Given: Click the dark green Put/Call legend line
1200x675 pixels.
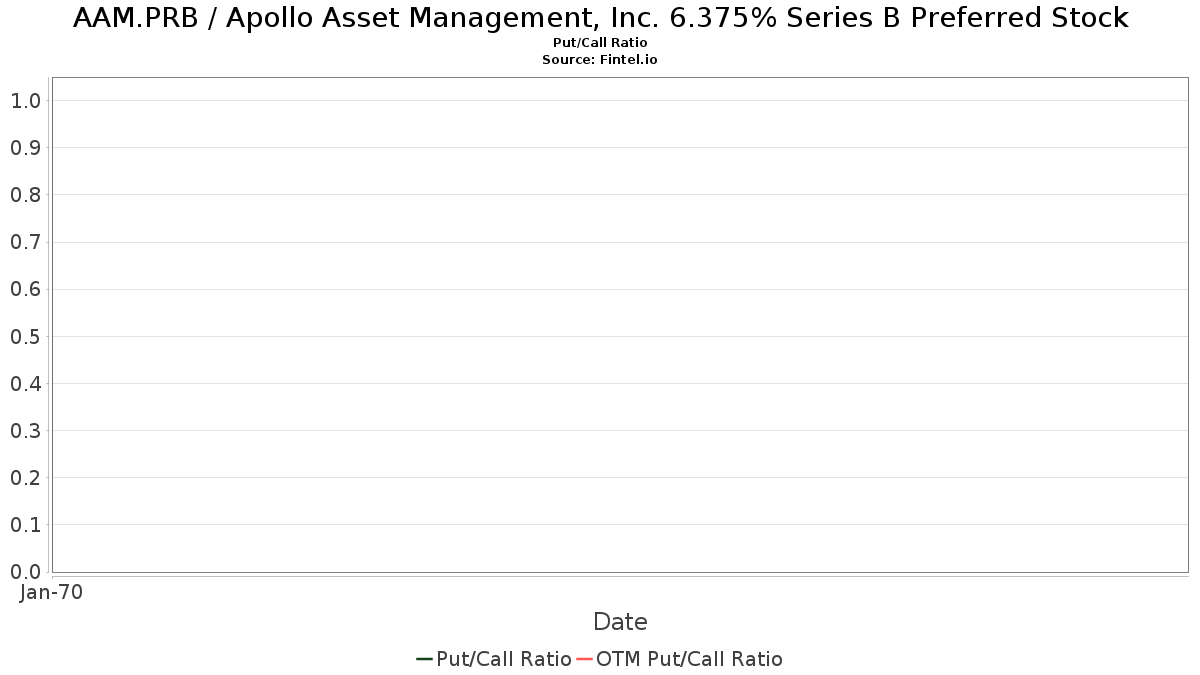Looking at the screenshot, I should 424,659.
